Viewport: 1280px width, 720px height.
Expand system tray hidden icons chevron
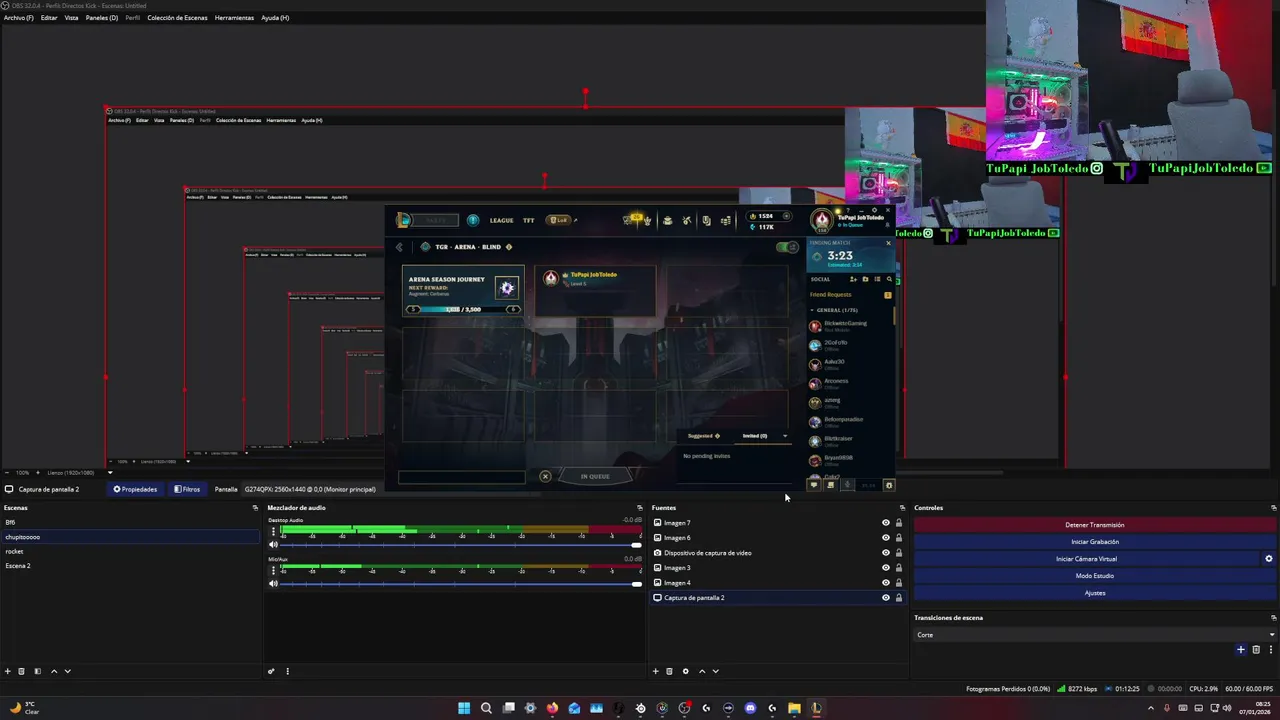click(1150, 708)
